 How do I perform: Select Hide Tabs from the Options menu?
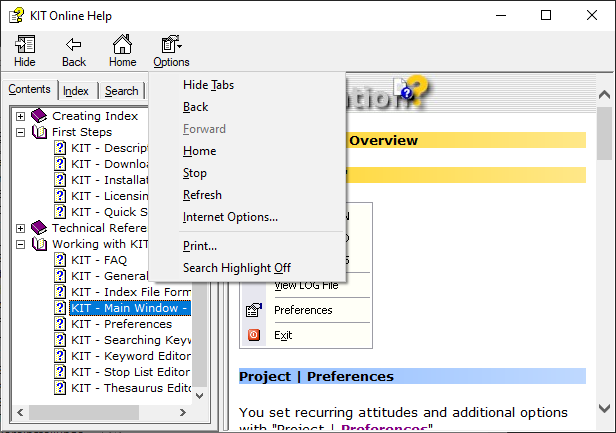click(x=208, y=85)
